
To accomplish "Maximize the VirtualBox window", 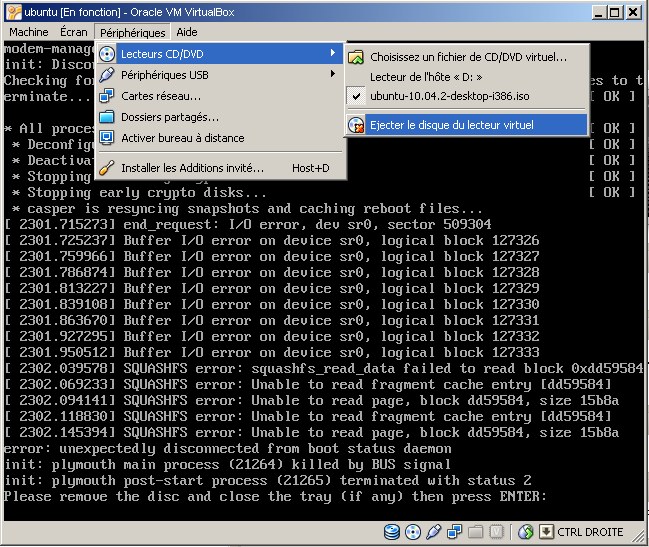I will pyautogui.click(x=615, y=12).
